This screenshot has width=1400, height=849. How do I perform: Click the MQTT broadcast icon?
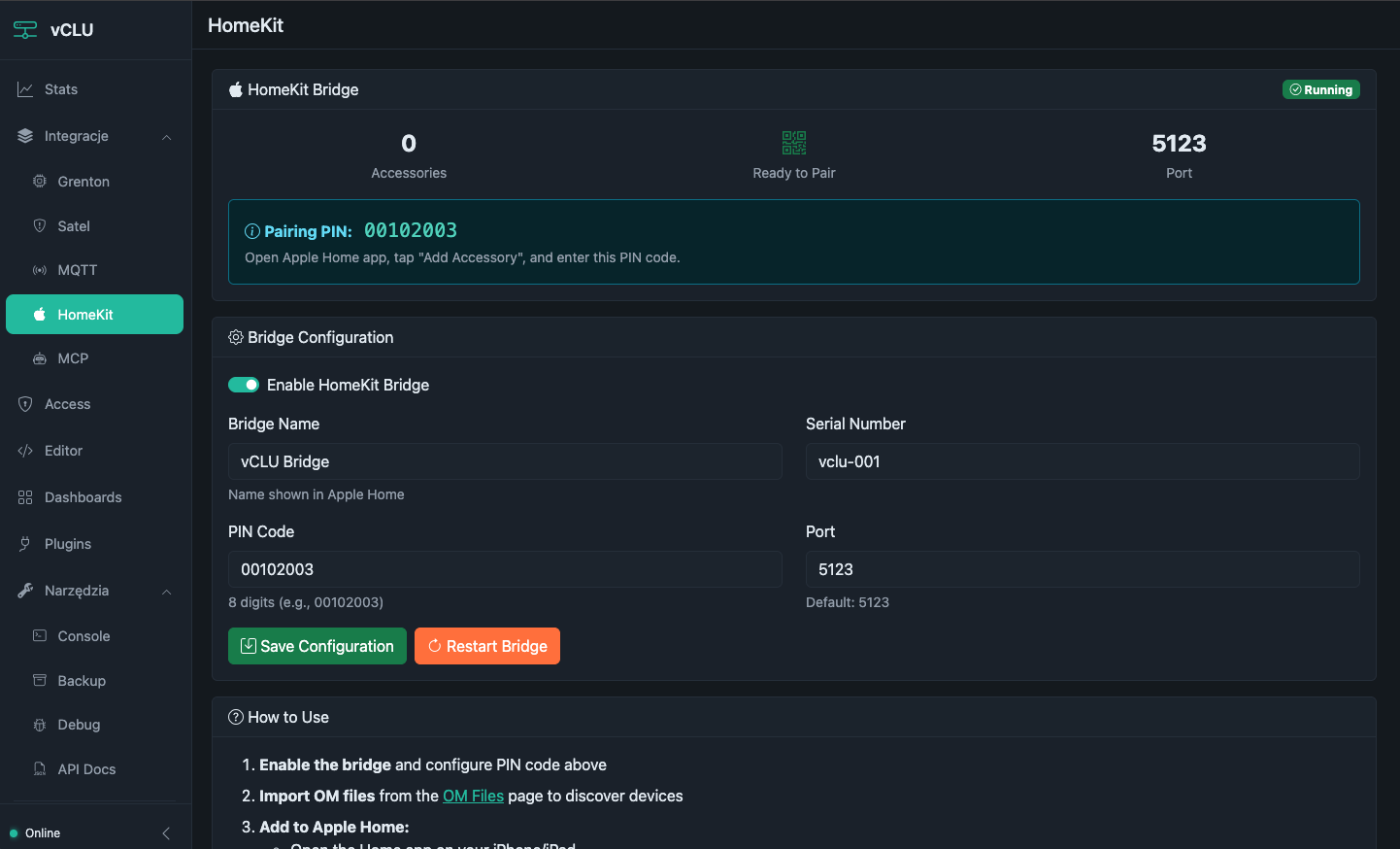(x=40, y=270)
